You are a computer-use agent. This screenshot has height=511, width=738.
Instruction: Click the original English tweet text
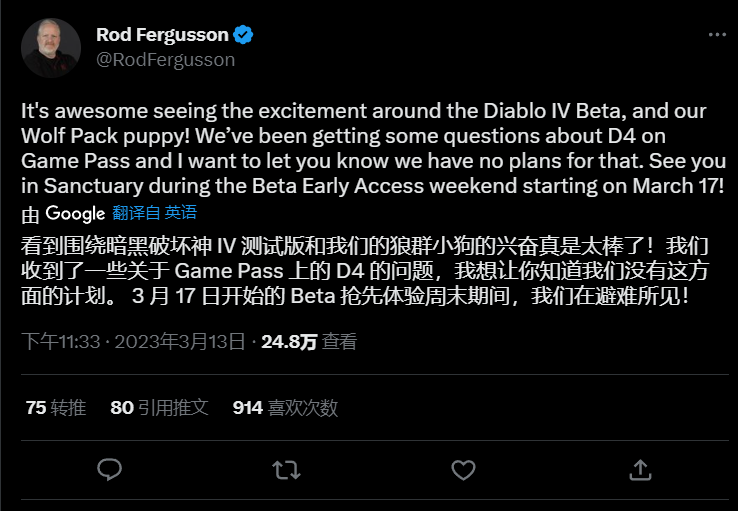click(x=370, y=148)
